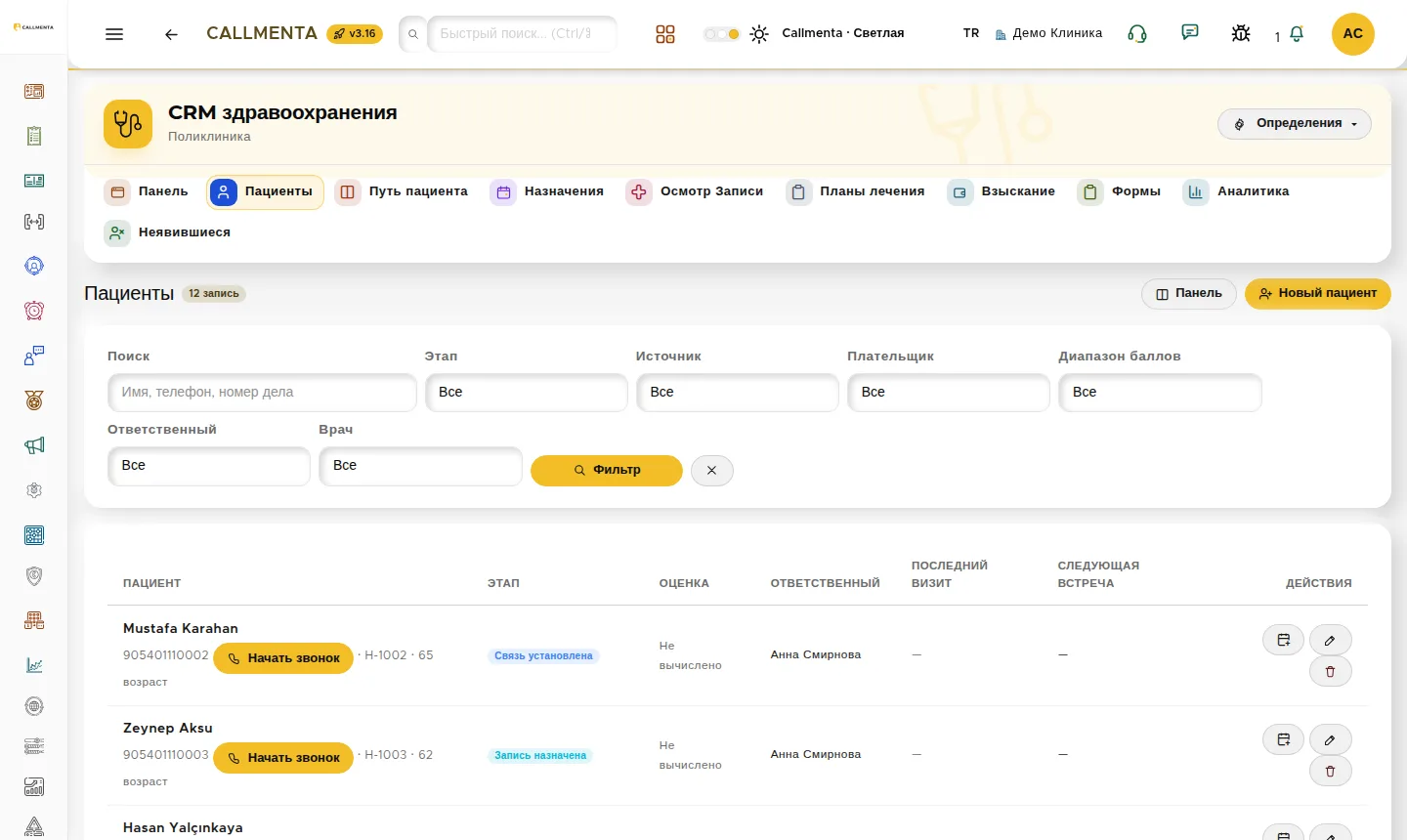The height and width of the screenshot is (840, 1407).
Task: Open the Плательщик filter dropdown
Action: (949, 393)
